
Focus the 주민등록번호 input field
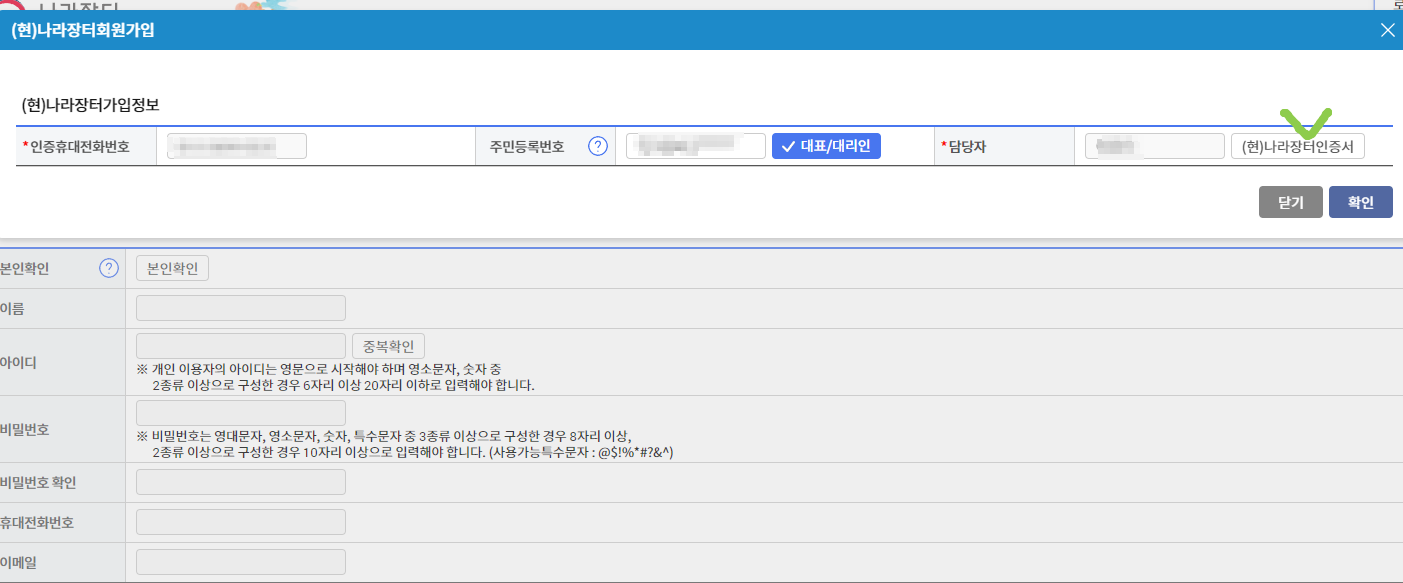696,146
